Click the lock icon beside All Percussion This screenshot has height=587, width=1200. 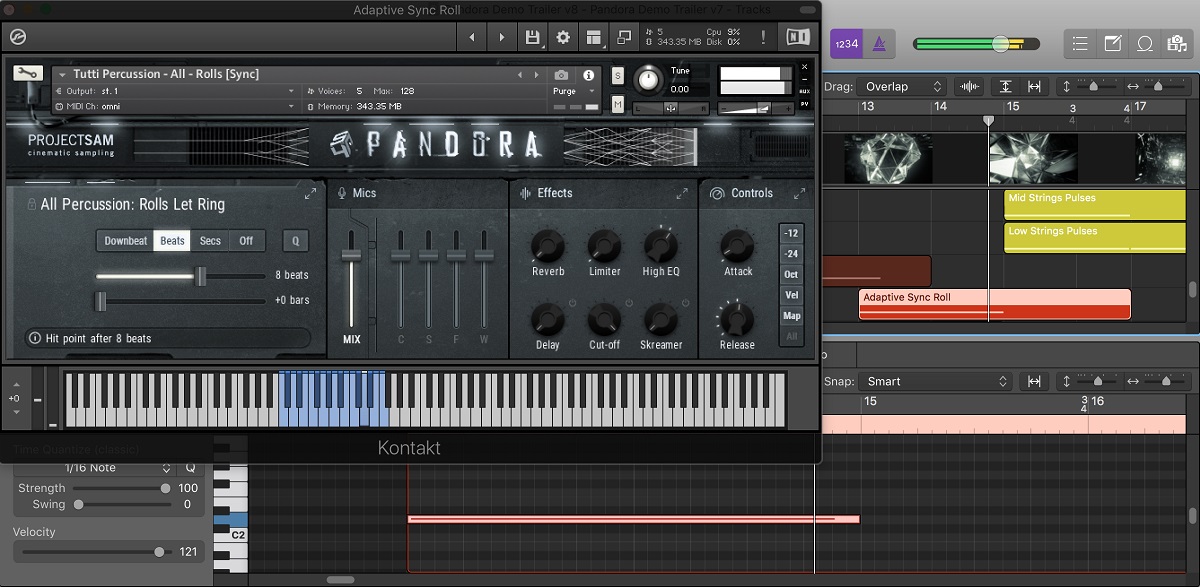pyautogui.click(x=32, y=204)
